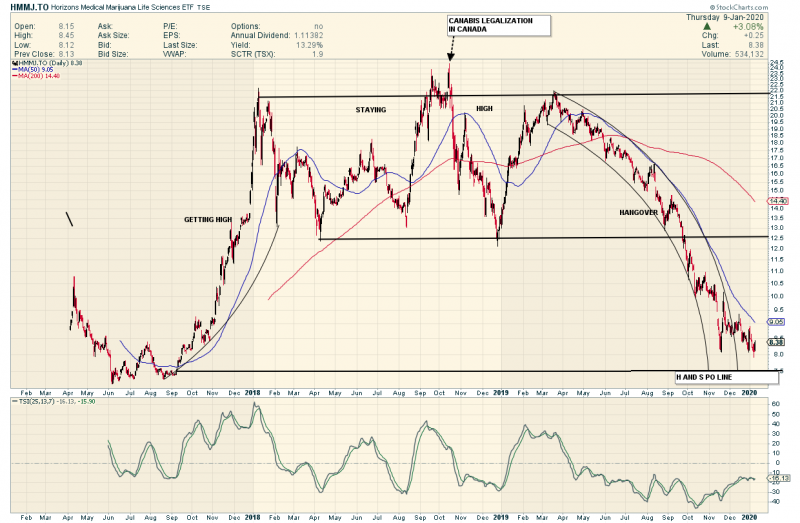Click the 'HIGH' annotation near November 2018
This screenshot has width=800, height=523.
click(484, 109)
